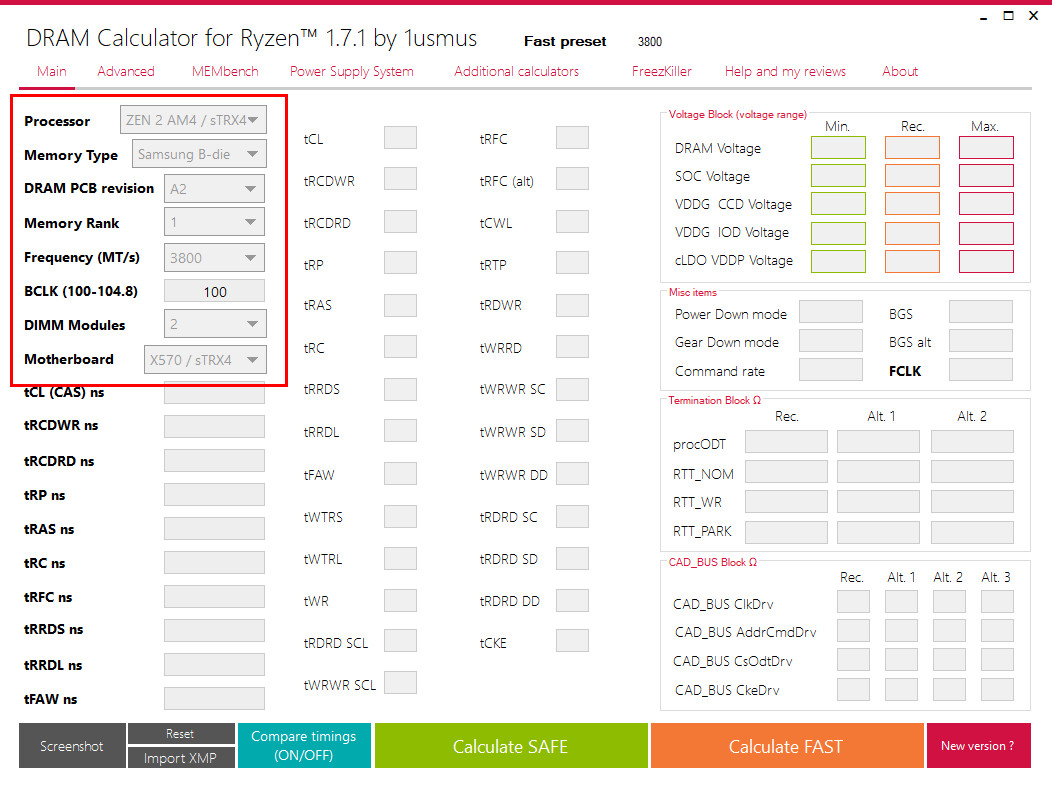Image resolution: width=1052 pixels, height=790 pixels.
Task: Click DRAM Voltage Max. red box
Action: (986, 148)
